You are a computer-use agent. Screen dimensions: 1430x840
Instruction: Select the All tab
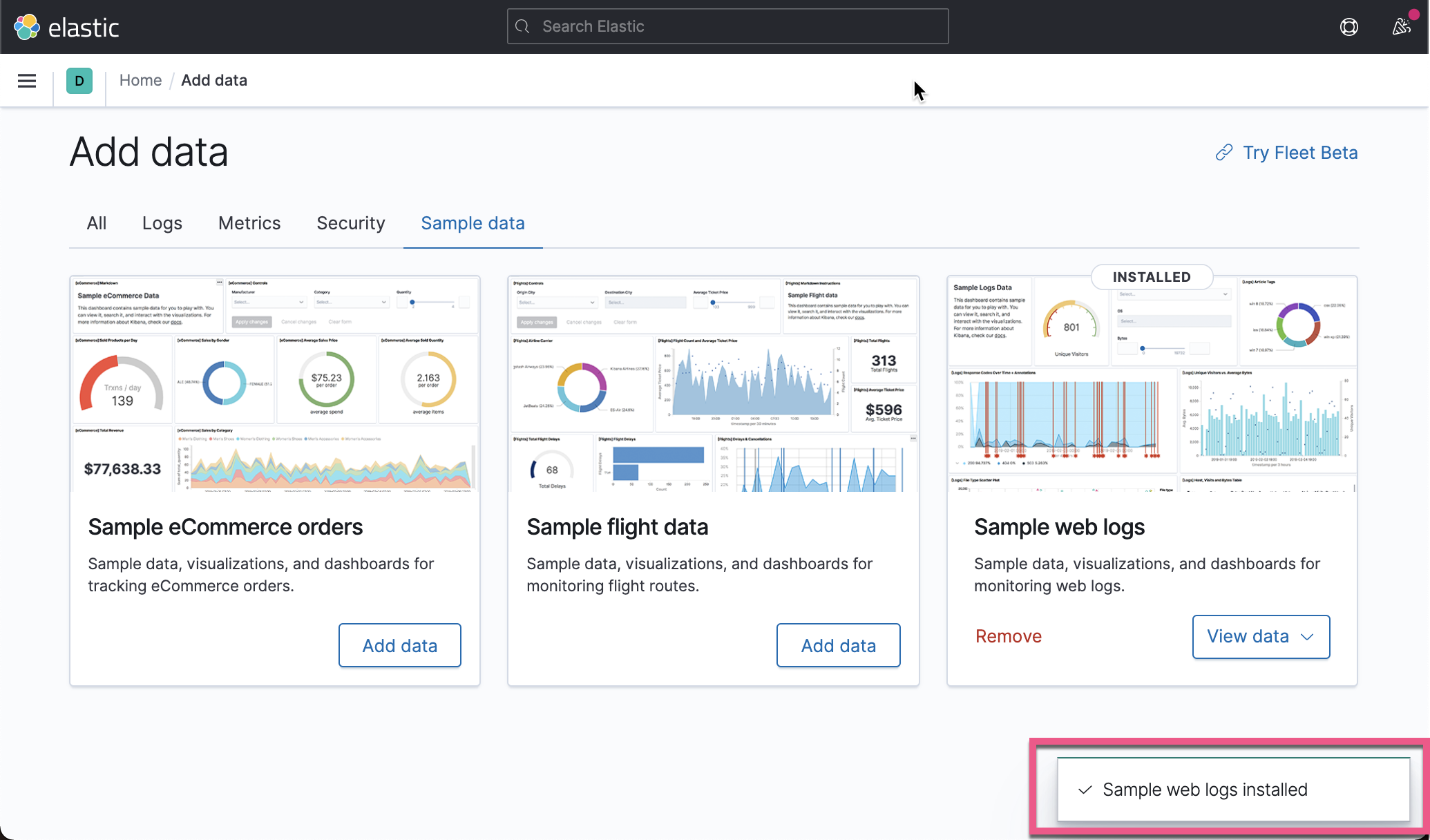[x=97, y=223]
